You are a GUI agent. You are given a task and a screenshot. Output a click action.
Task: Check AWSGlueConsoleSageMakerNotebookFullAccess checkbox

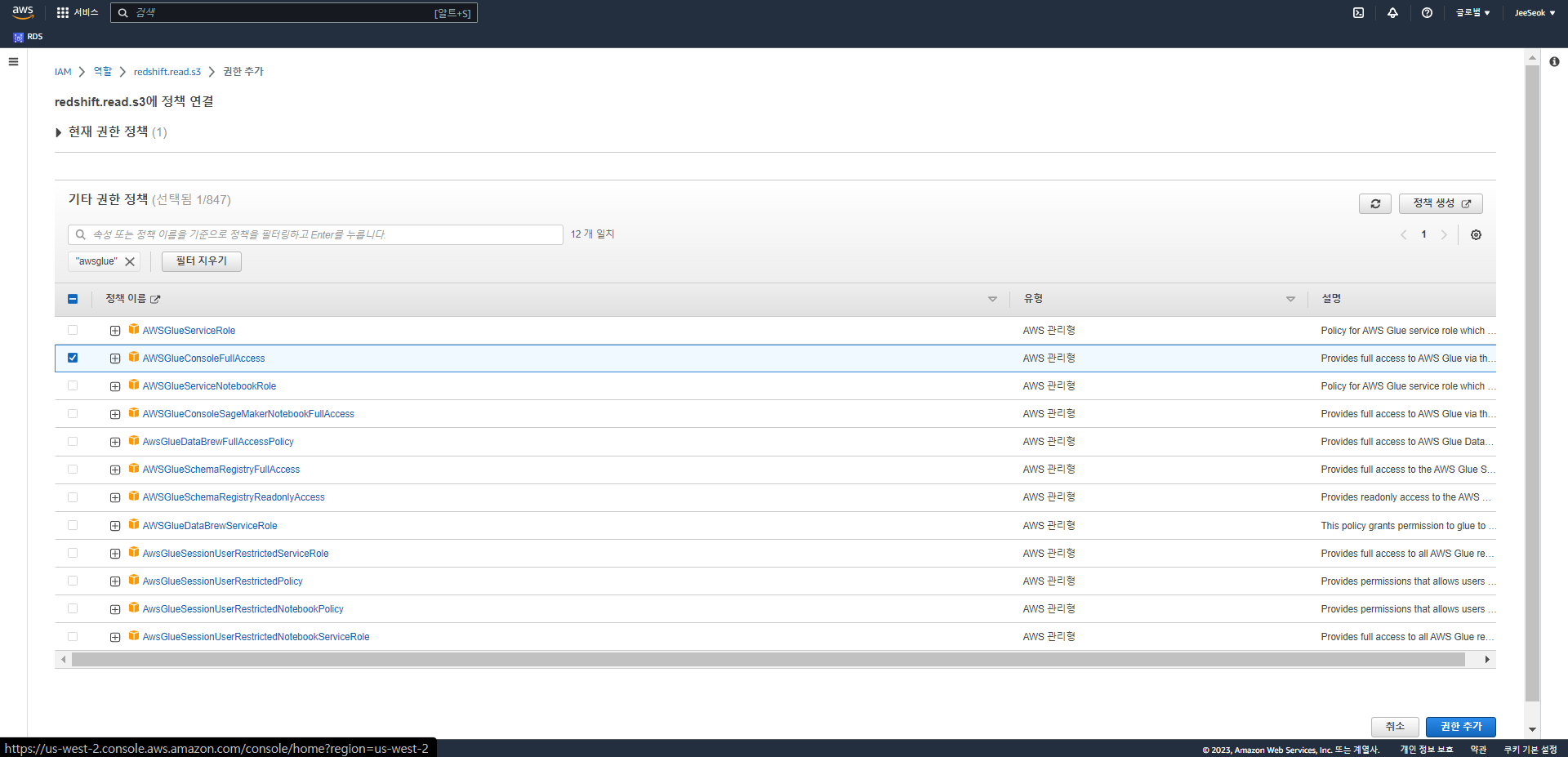(x=73, y=414)
